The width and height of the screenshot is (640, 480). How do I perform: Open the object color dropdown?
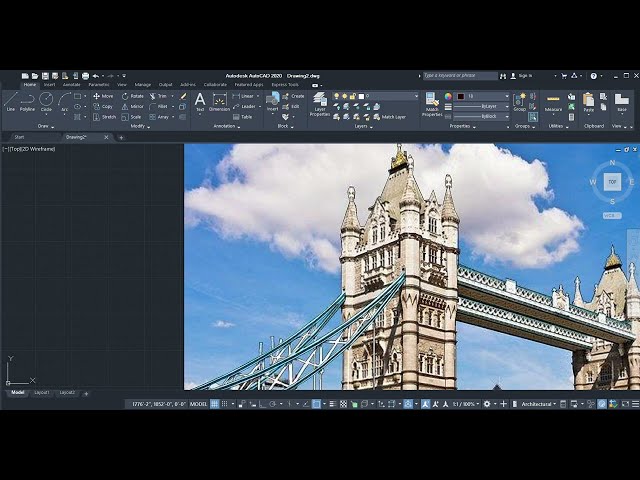click(x=507, y=96)
